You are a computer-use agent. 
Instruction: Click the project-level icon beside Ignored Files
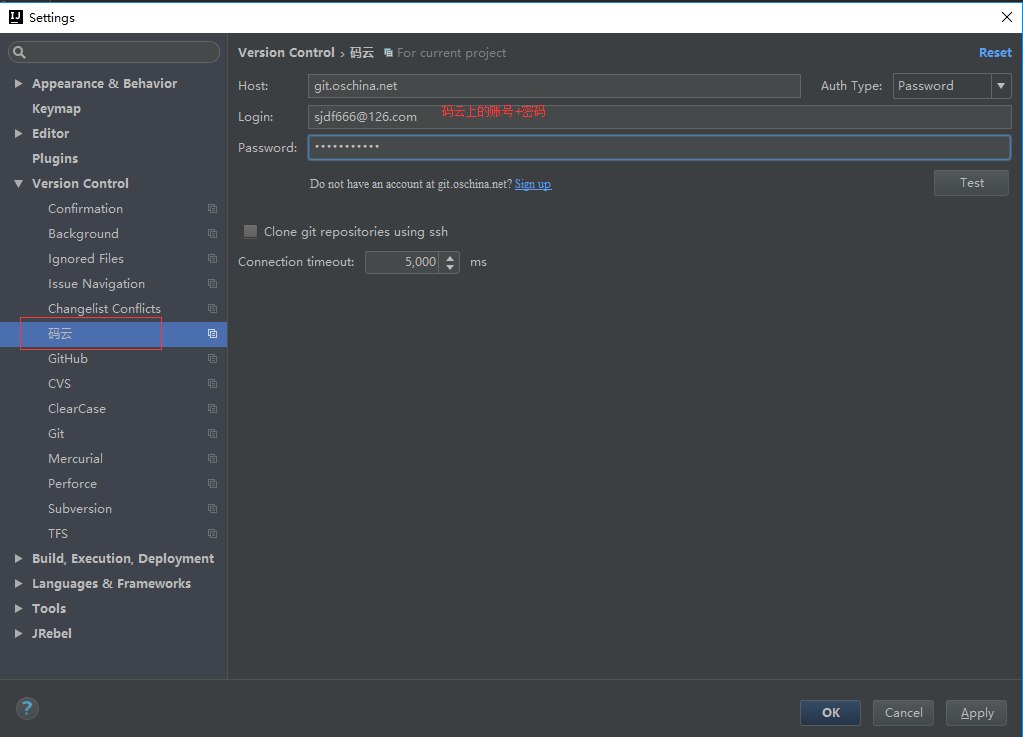212,258
